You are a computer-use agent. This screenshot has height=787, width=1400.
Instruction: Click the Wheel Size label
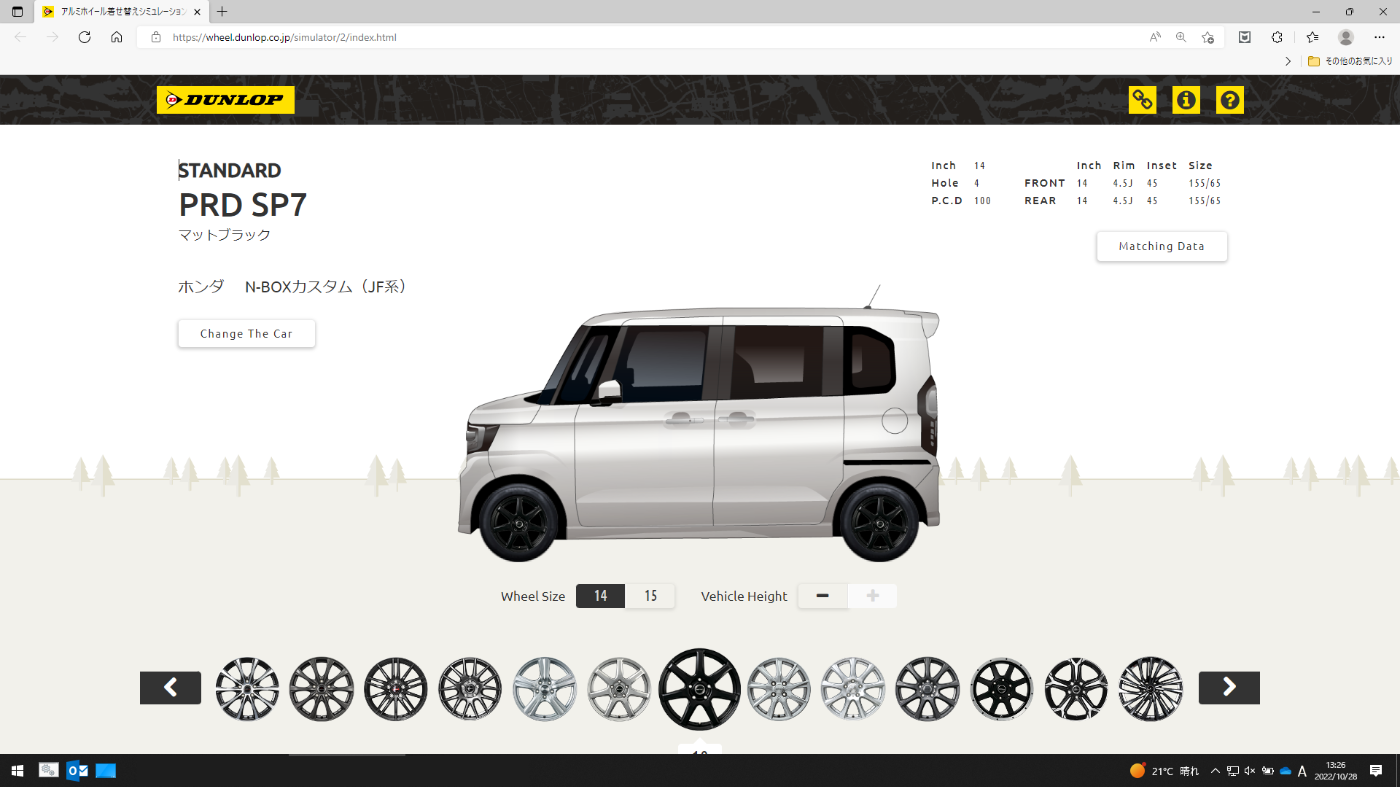tap(533, 596)
